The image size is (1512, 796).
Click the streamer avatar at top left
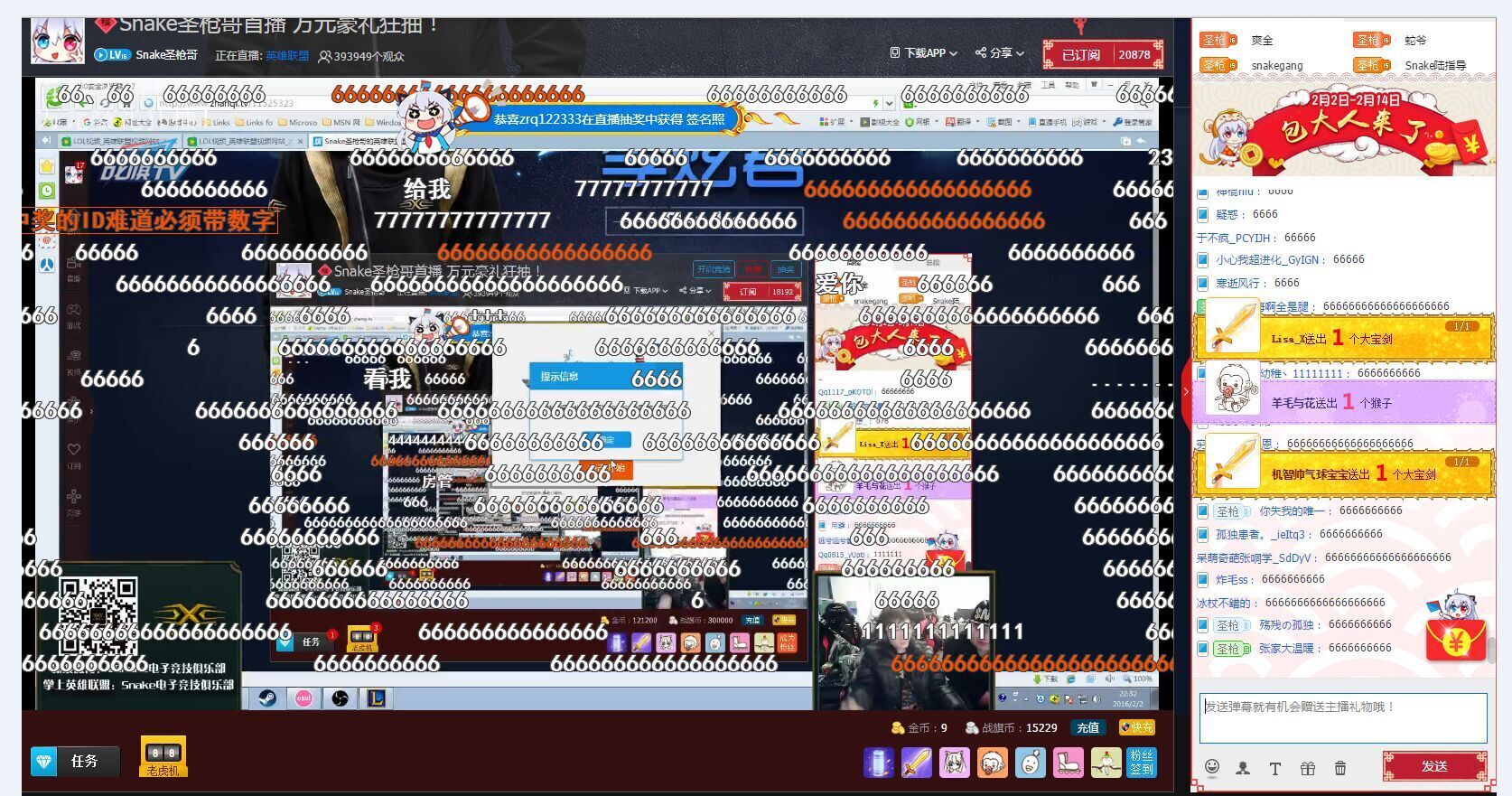58,40
